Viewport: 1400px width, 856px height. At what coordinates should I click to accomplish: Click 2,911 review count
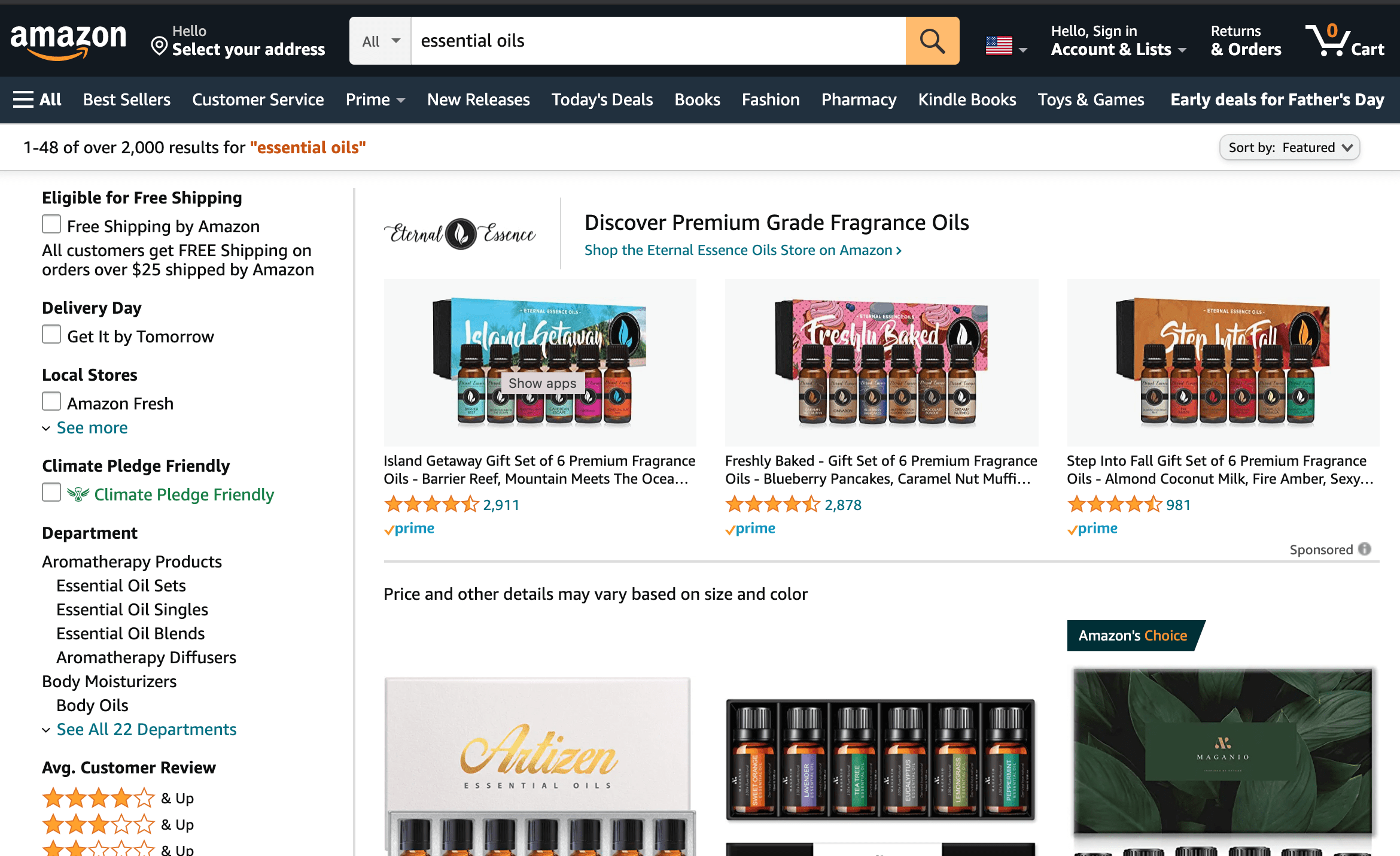[501, 505]
